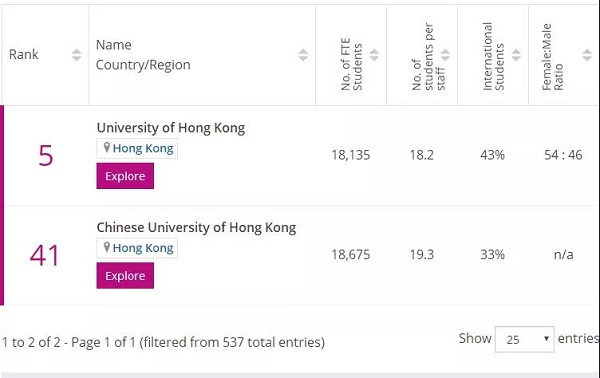This screenshot has height=378, width=600.
Task: Open Chinese University of Hong Kong link
Action: [196, 227]
